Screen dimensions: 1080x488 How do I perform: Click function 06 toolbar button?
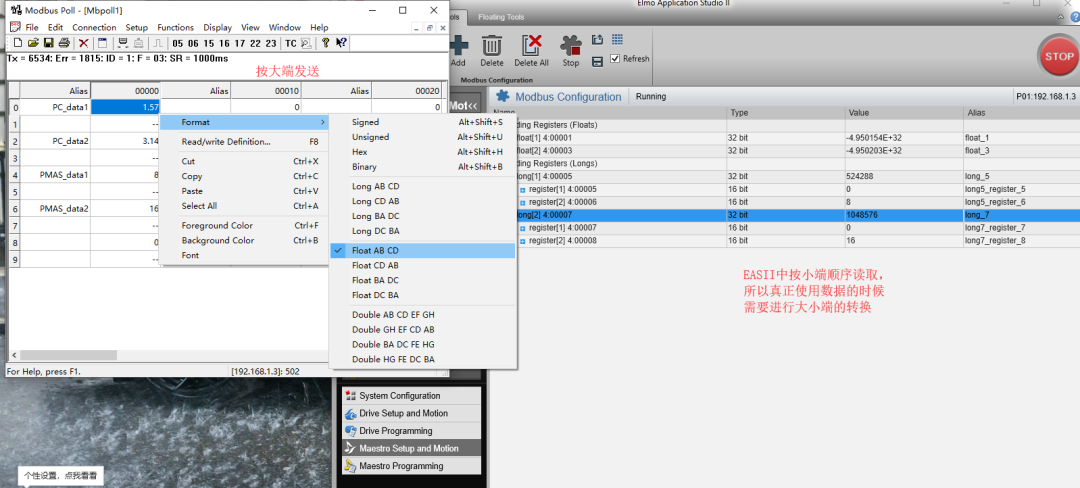click(193, 43)
